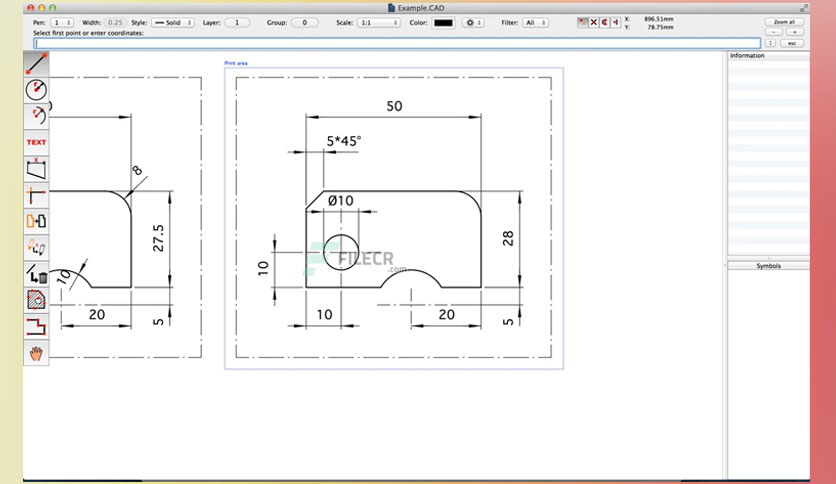Image resolution: width=836 pixels, height=484 pixels.
Task: Toggle the intersection snap (X) icon
Action: [x=593, y=22]
